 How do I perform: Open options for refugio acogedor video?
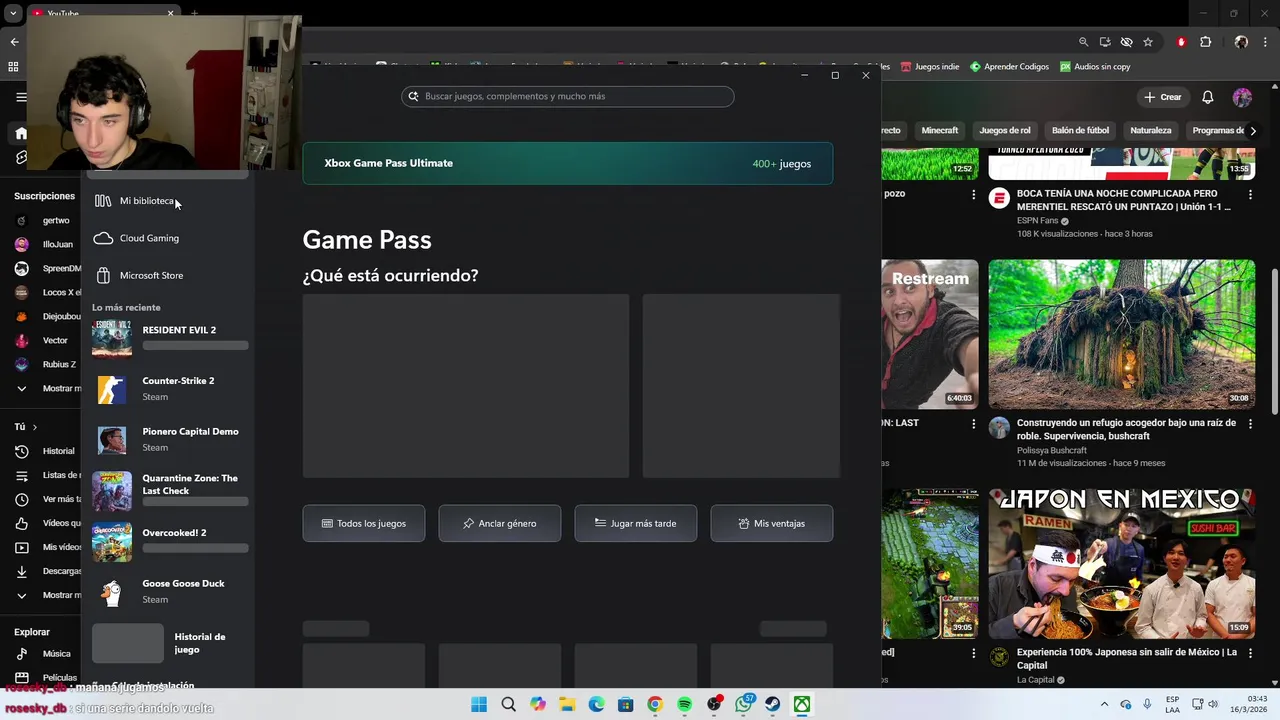tap(1250, 424)
